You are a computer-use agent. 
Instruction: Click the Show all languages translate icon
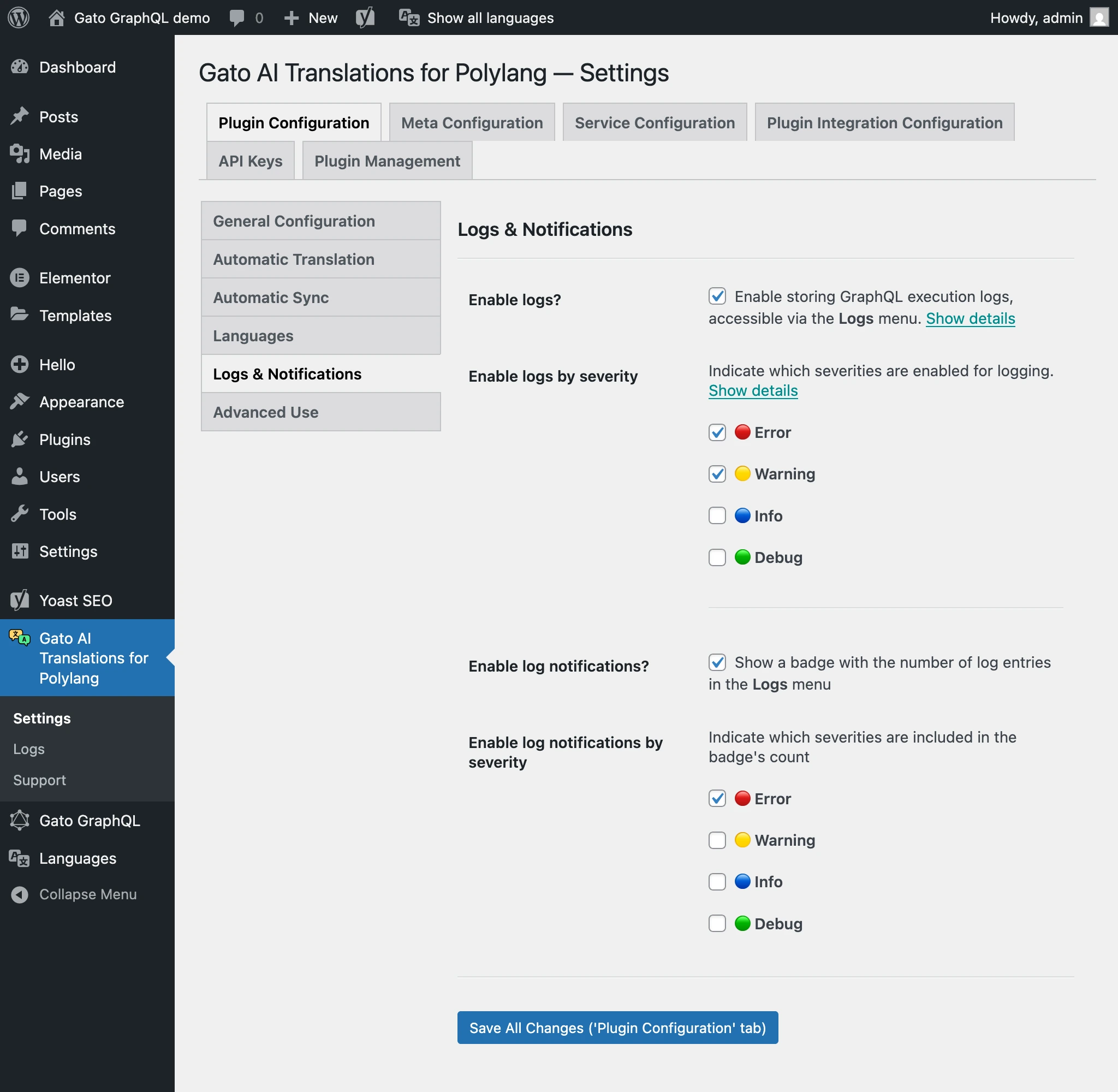coord(409,18)
